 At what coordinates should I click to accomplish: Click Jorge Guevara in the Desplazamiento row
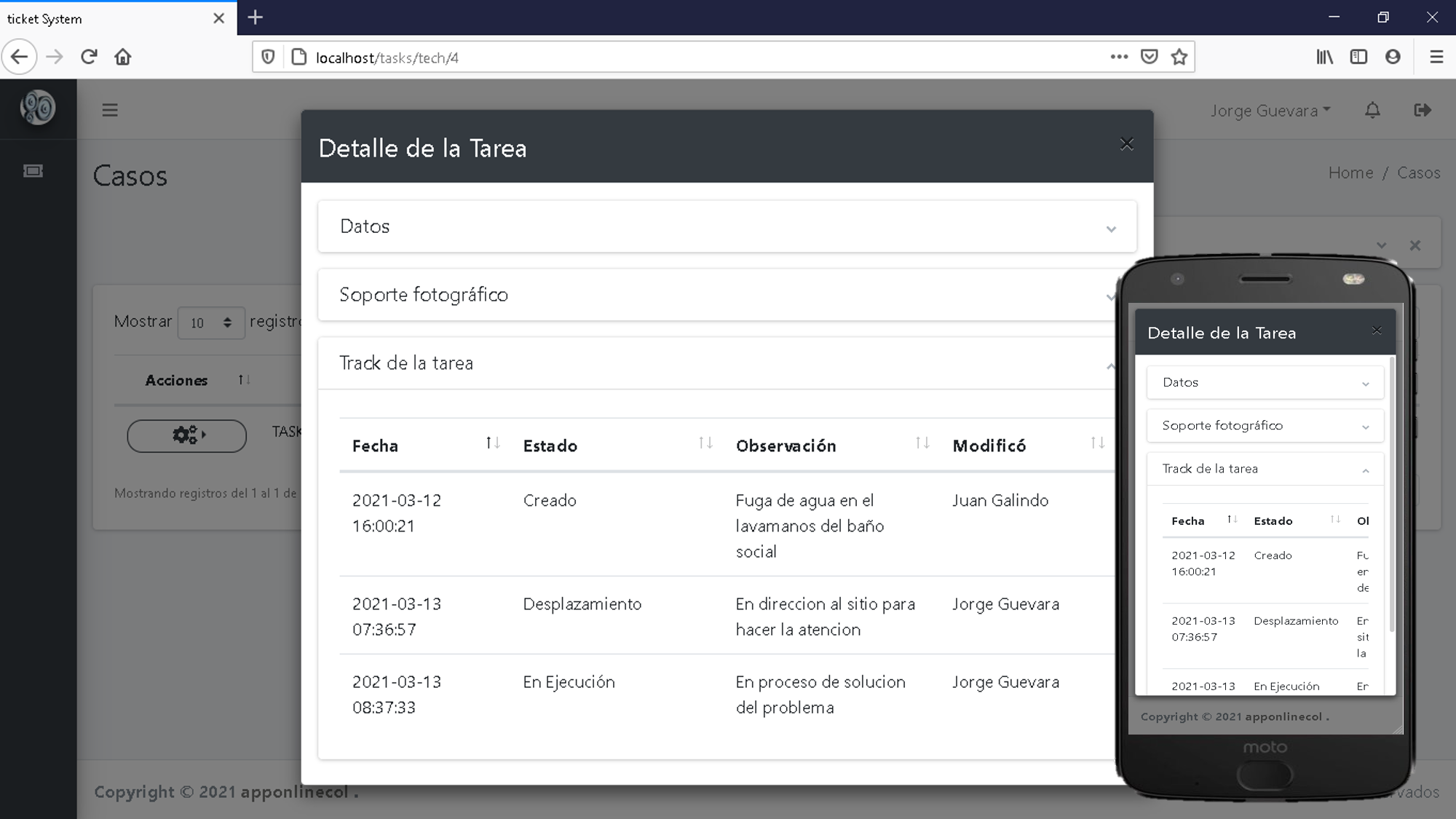click(x=1005, y=604)
